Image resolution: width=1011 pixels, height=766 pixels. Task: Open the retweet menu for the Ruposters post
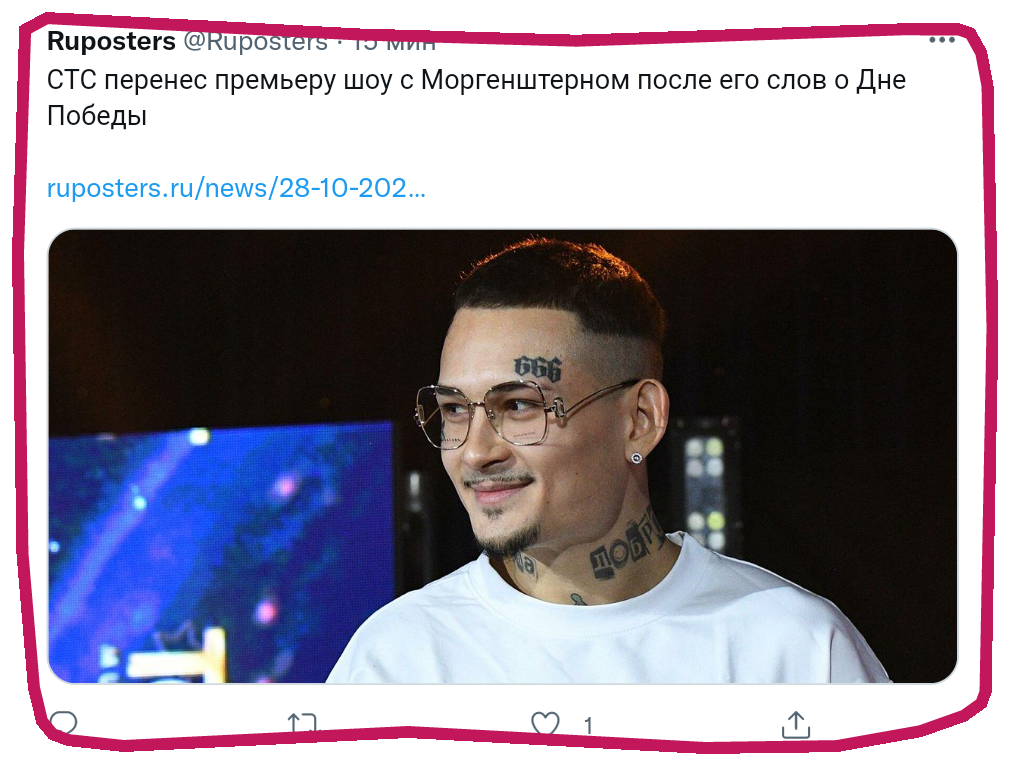pyautogui.click(x=302, y=723)
